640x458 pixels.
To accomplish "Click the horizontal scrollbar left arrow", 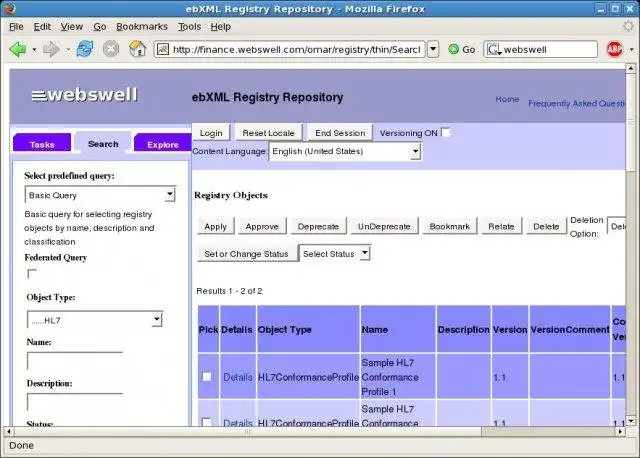I will [x=9, y=431].
